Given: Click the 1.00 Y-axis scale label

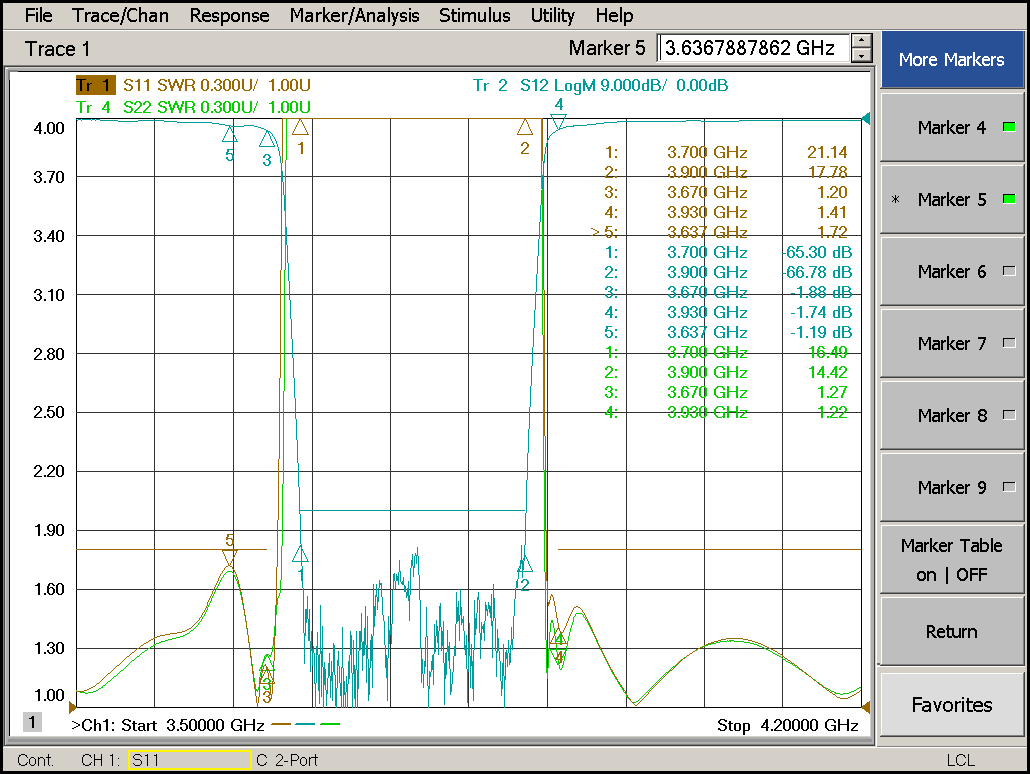Looking at the screenshot, I should (x=49, y=695).
